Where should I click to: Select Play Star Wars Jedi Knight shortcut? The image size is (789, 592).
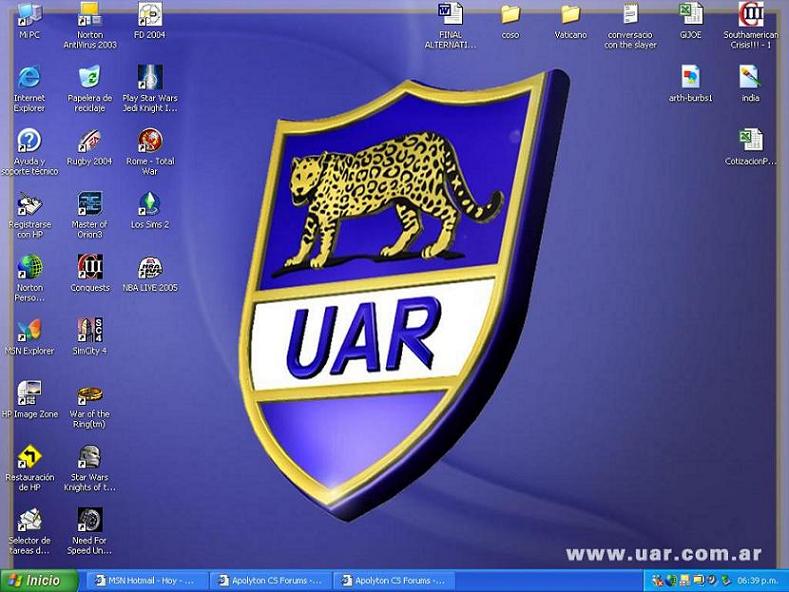(x=150, y=88)
